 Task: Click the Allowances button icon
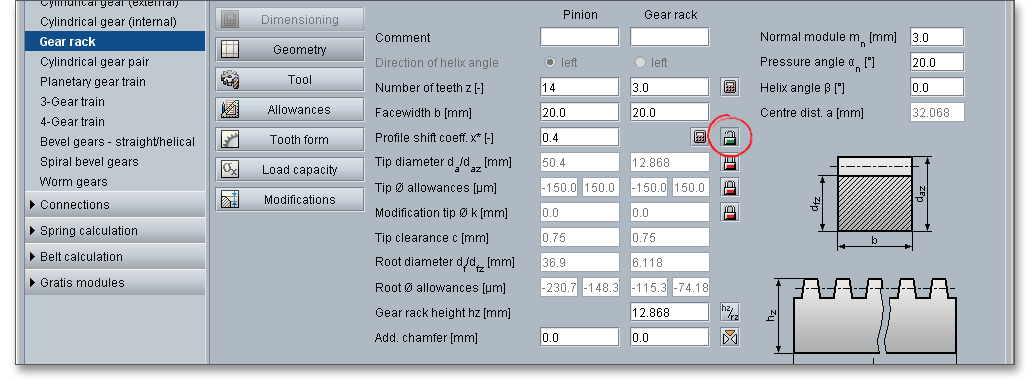(x=230, y=110)
